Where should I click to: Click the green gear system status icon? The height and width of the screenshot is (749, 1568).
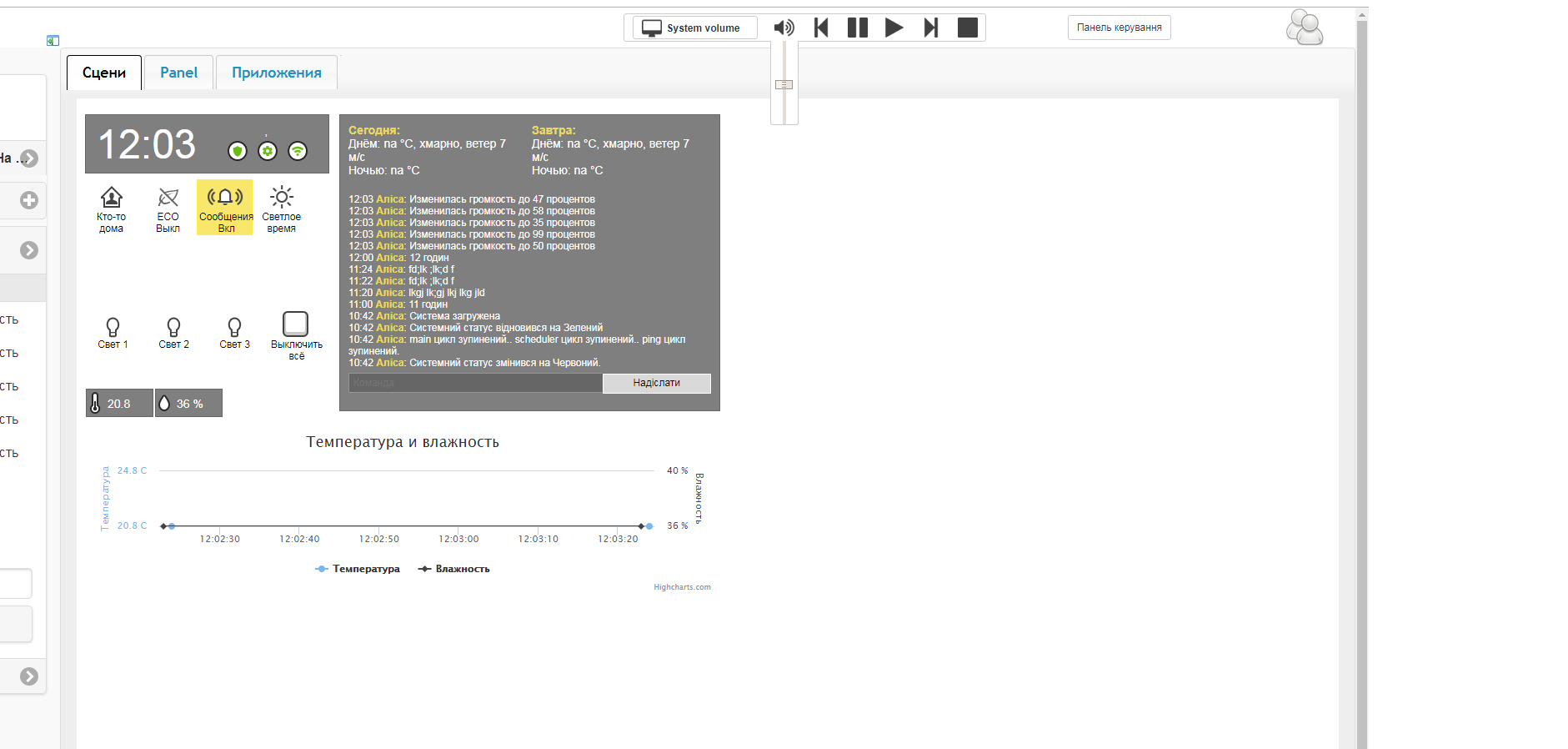[x=268, y=151]
